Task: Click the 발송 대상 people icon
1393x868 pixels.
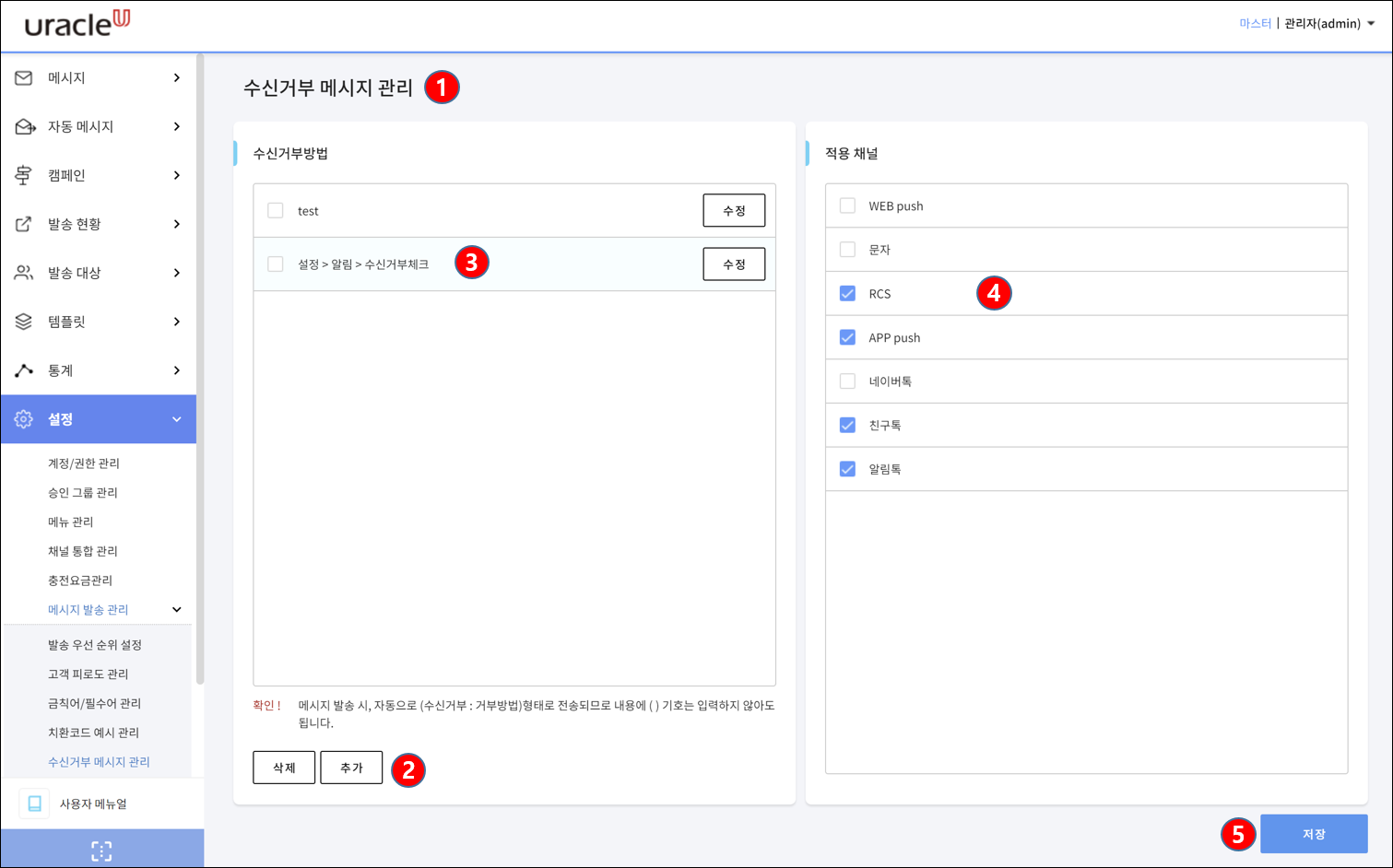Action: point(24,273)
